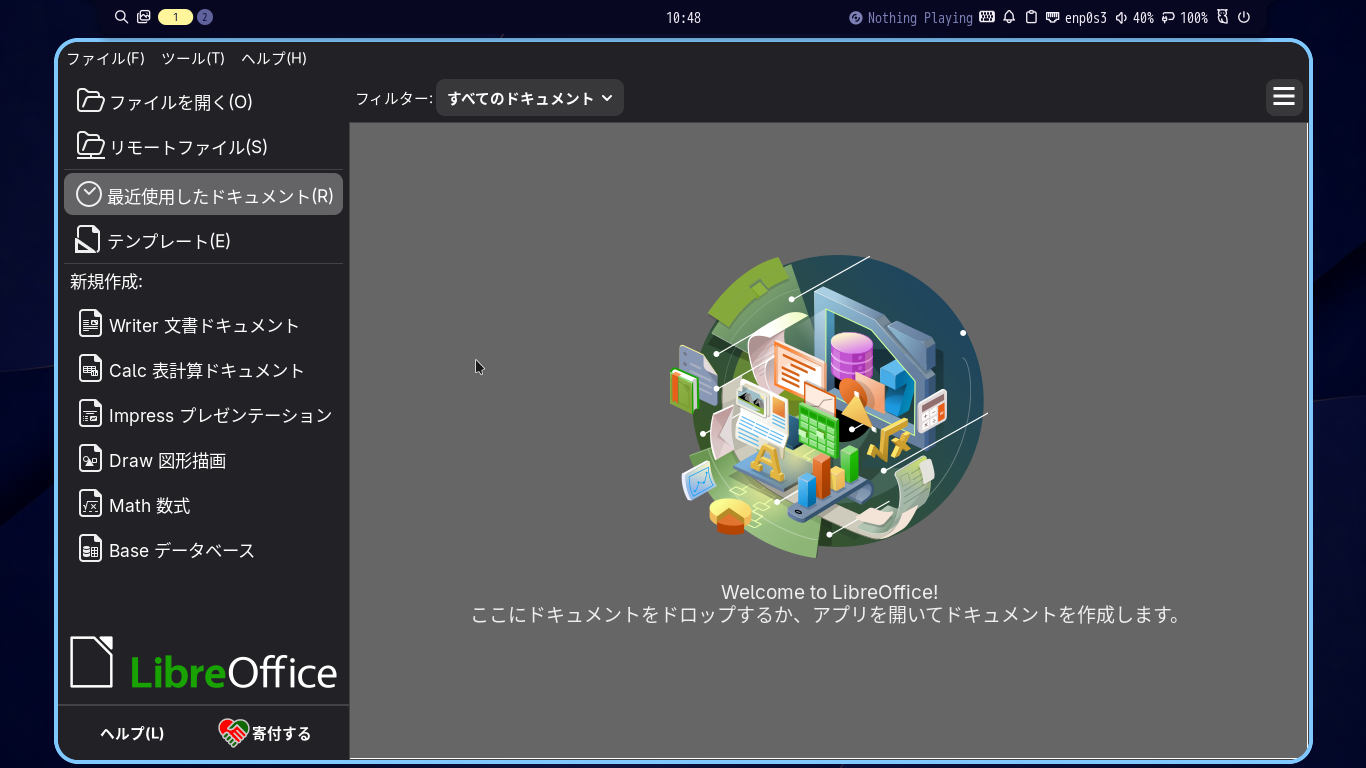Open the ツール(T) menu
The image size is (1366, 768).
(193, 58)
